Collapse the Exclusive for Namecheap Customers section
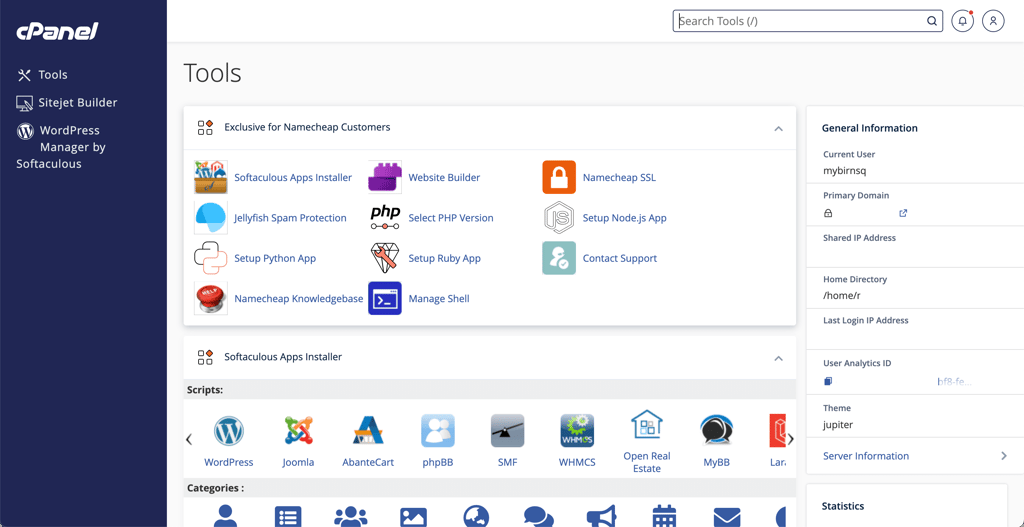This screenshot has height=527, width=1024. (x=778, y=129)
